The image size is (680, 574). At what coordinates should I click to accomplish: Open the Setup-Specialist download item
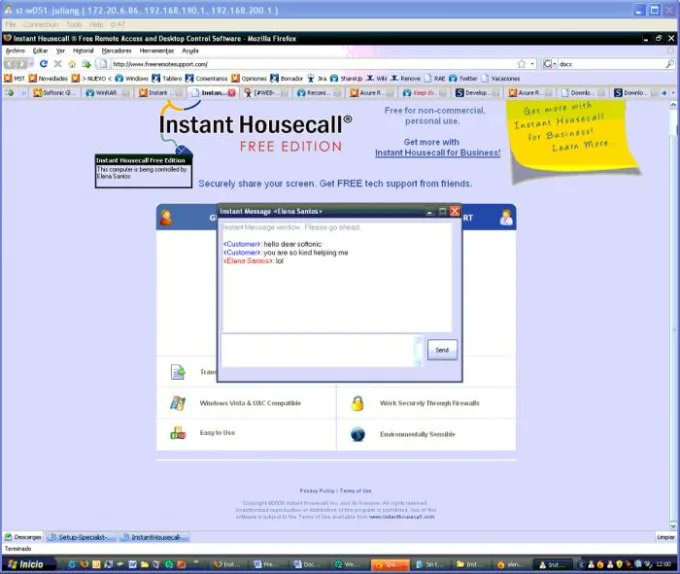(x=82, y=537)
